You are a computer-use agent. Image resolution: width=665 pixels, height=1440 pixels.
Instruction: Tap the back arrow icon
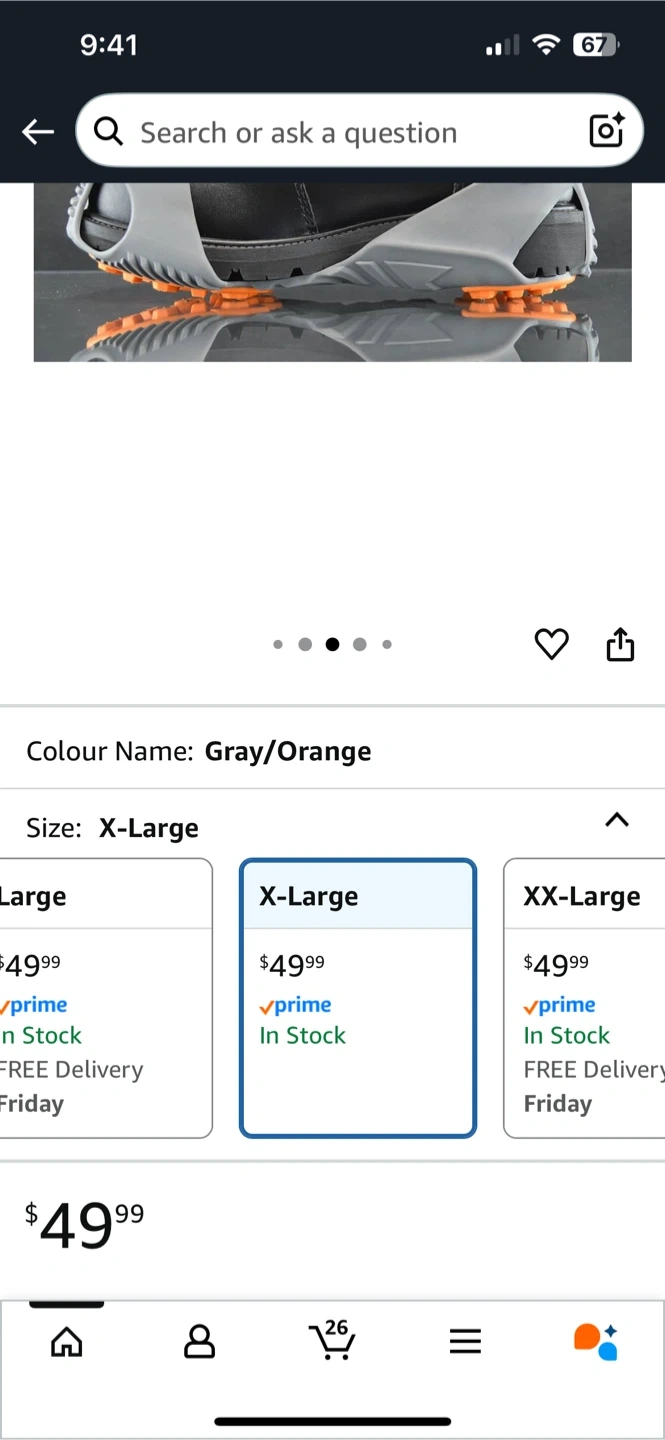pyautogui.click(x=38, y=131)
